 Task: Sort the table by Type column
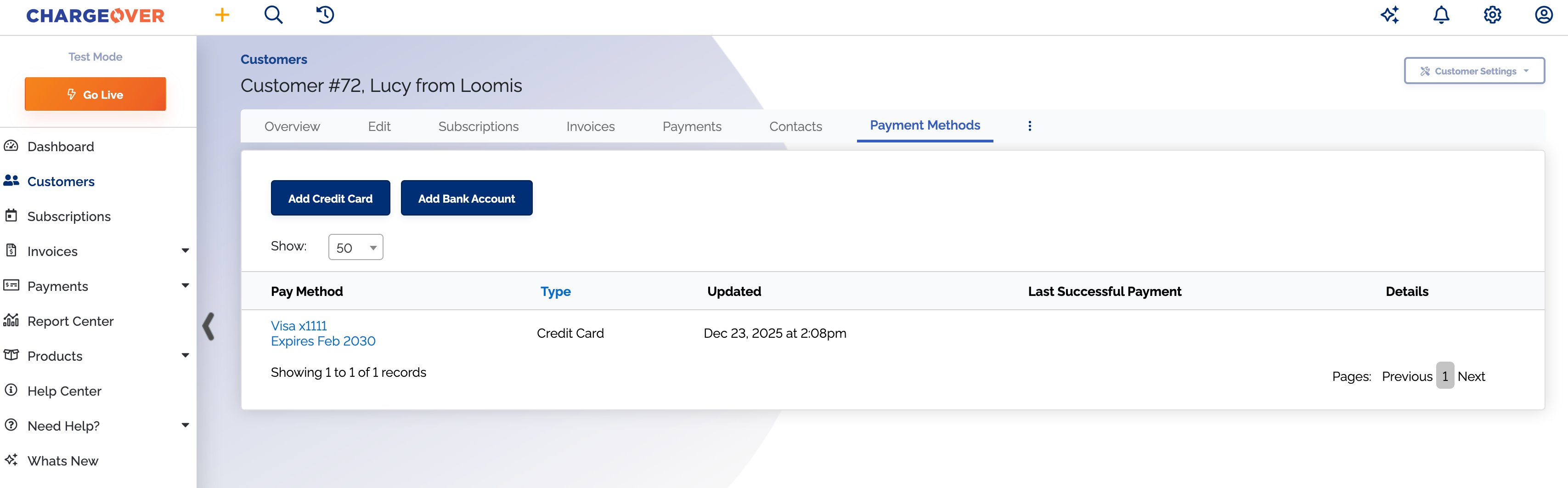(x=555, y=292)
